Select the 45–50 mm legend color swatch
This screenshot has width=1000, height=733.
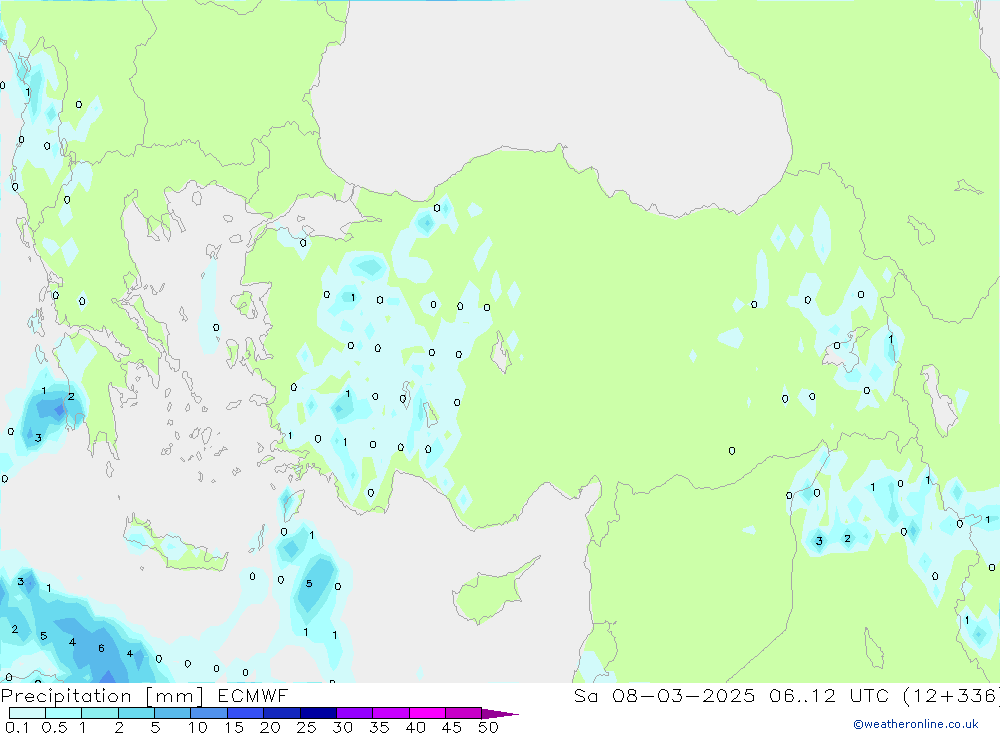tap(464, 713)
